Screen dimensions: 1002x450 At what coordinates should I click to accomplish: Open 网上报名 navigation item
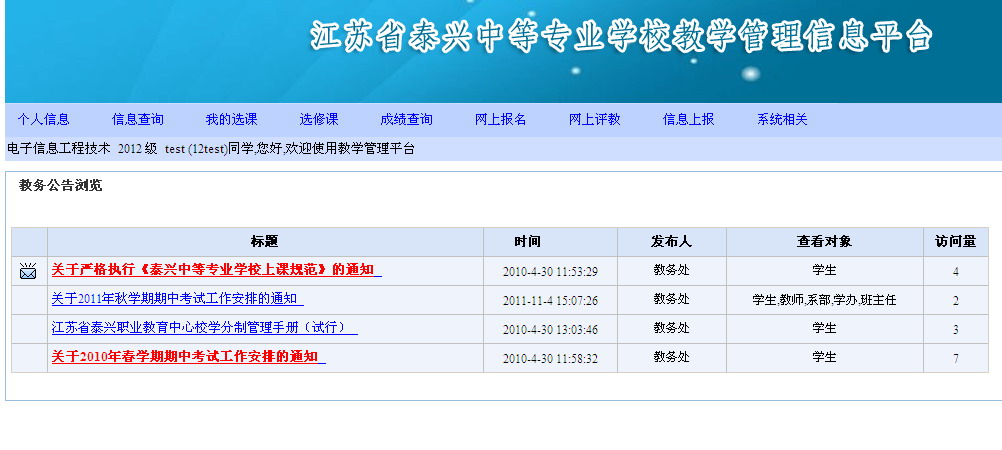[x=500, y=119]
